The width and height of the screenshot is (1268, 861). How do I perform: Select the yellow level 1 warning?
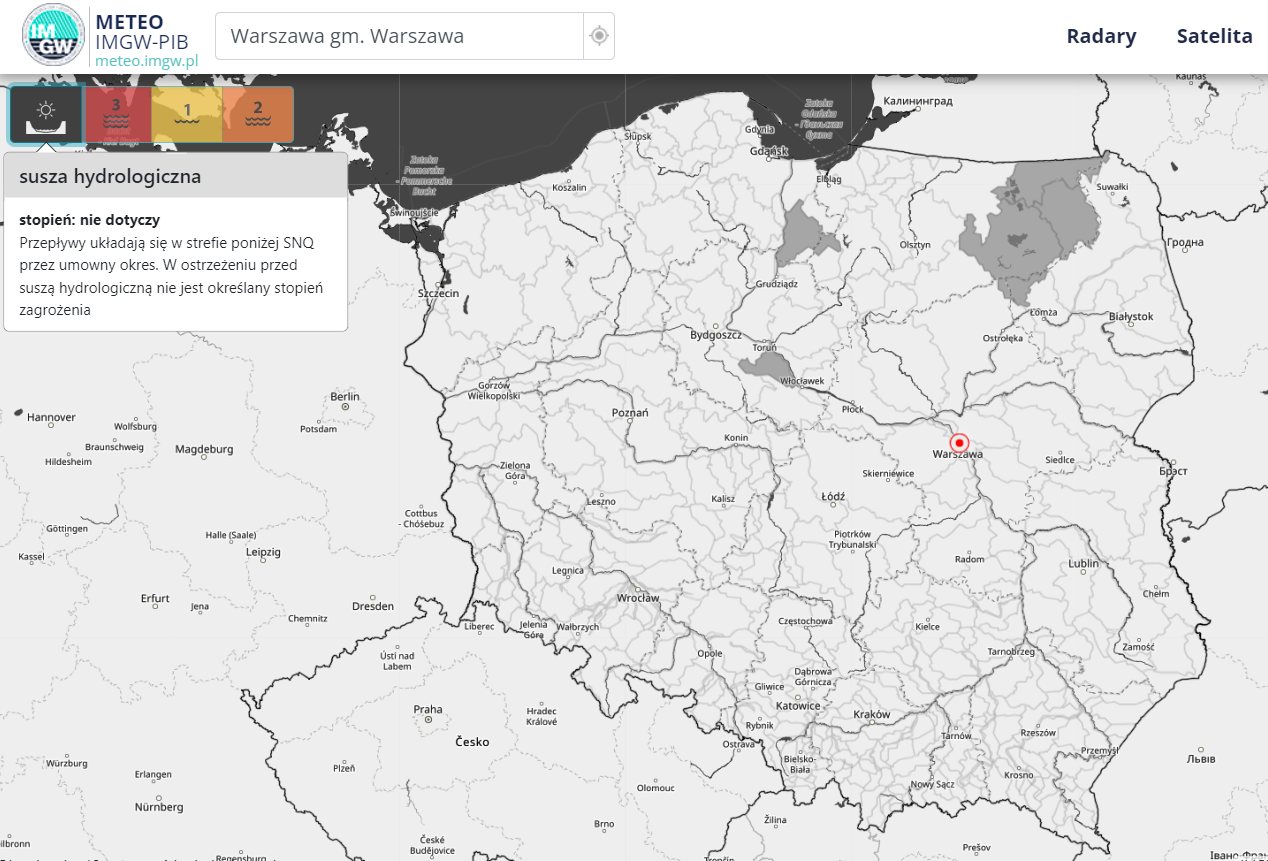point(187,114)
